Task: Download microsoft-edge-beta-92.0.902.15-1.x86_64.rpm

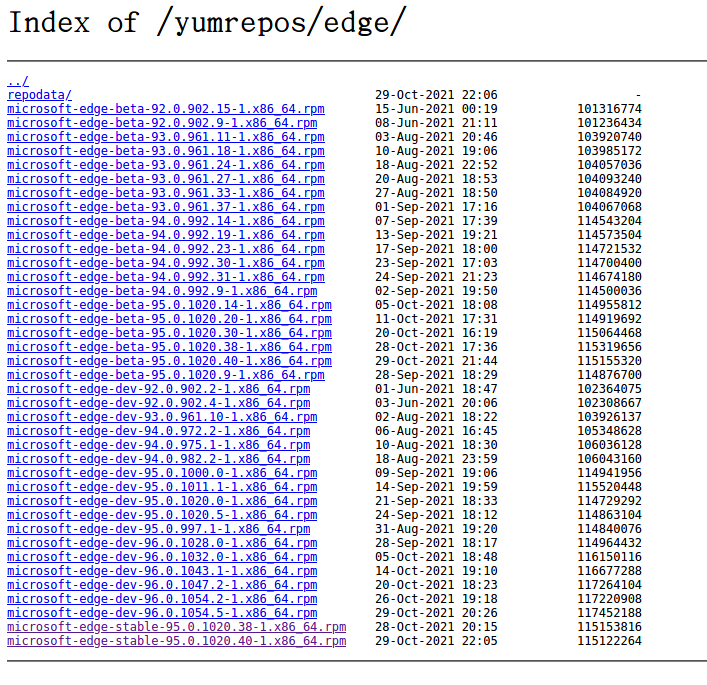Action: coord(166,109)
